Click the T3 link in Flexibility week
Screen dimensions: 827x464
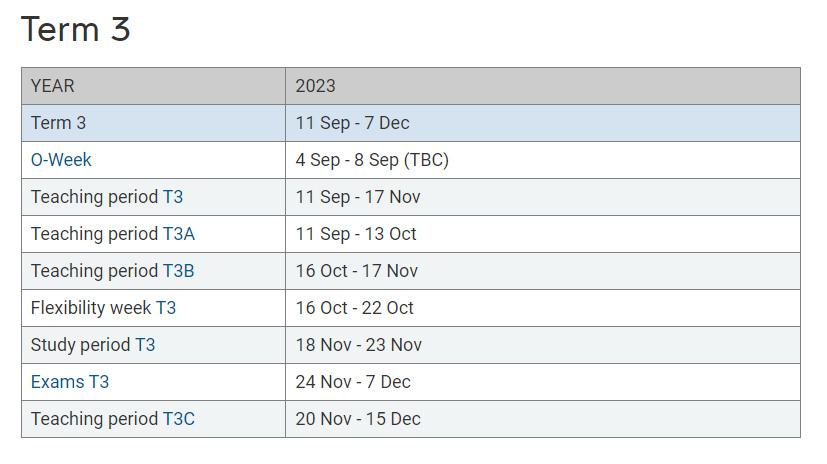pos(166,307)
